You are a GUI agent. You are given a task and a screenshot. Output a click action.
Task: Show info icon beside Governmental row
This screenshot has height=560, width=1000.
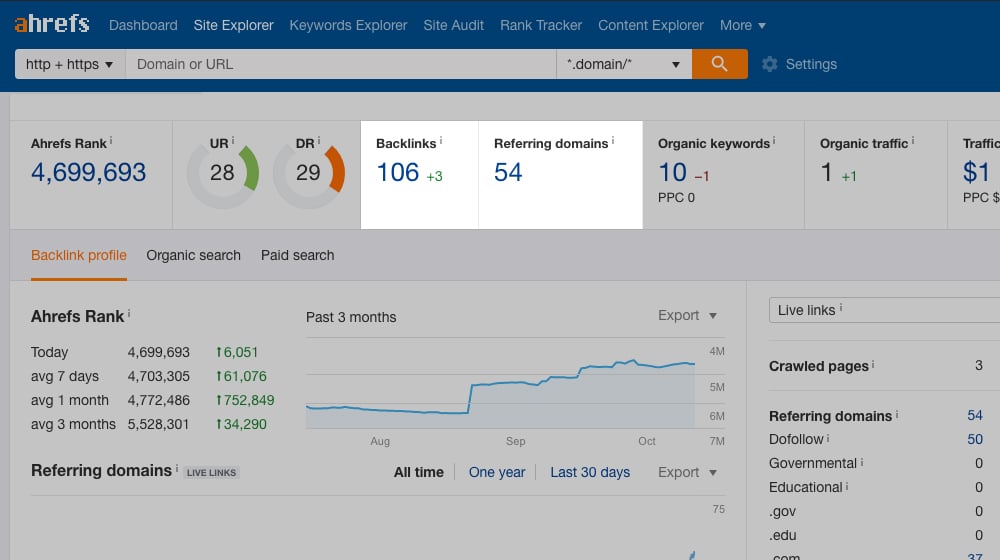pyautogui.click(x=862, y=462)
